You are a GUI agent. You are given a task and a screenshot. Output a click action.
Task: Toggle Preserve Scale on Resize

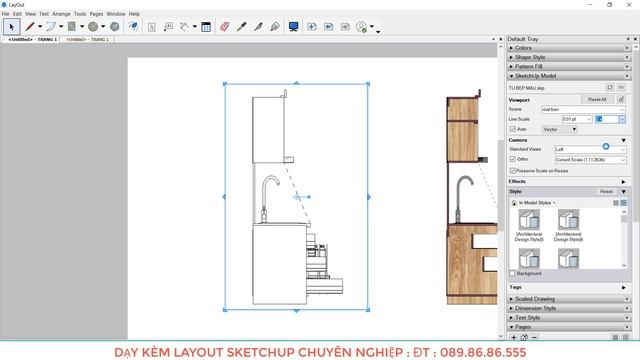(x=513, y=171)
